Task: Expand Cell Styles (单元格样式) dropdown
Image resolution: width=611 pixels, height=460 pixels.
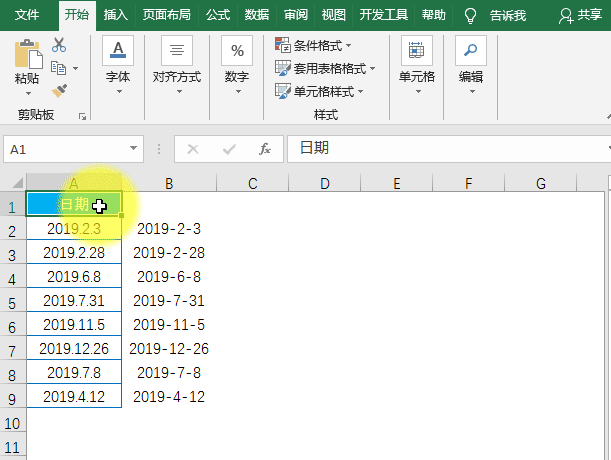Action: click(360, 92)
